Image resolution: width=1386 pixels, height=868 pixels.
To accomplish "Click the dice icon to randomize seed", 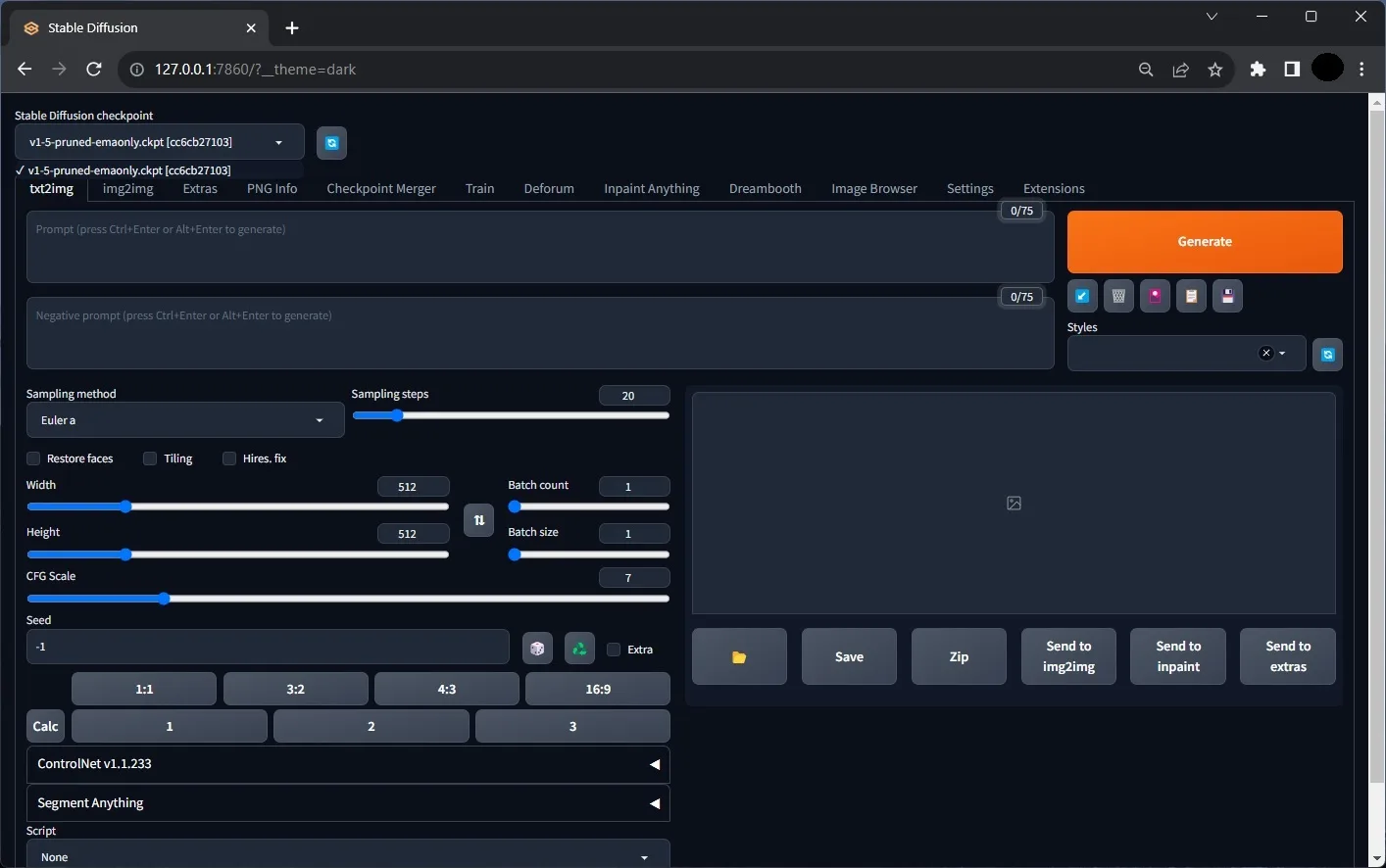I will pyautogui.click(x=537, y=649).
